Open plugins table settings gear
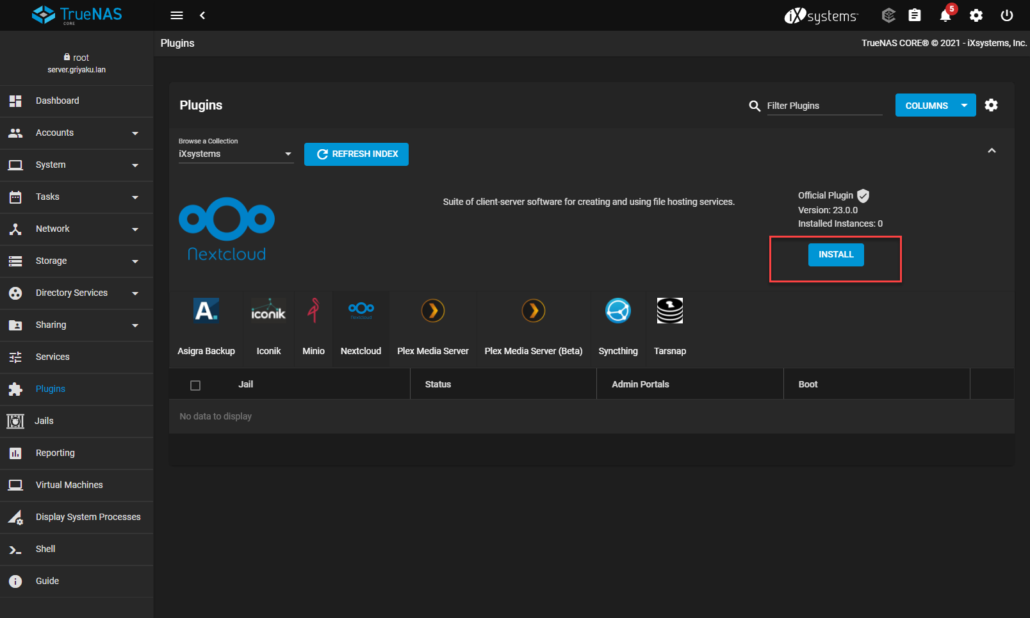The height and width of the screenshot is (618, 1030). click(x=991, y=105)
